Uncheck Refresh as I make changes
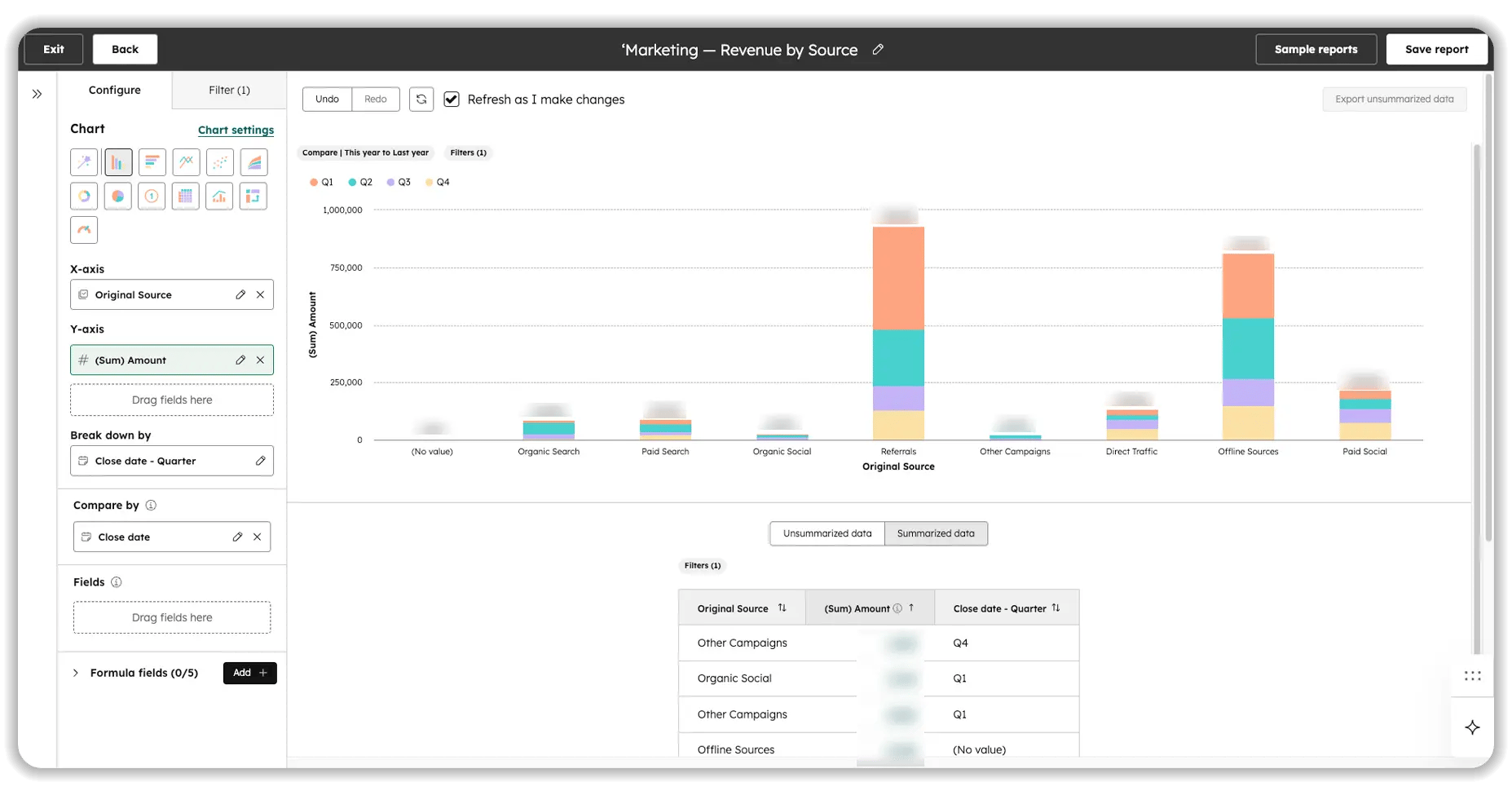 point(452,99)
